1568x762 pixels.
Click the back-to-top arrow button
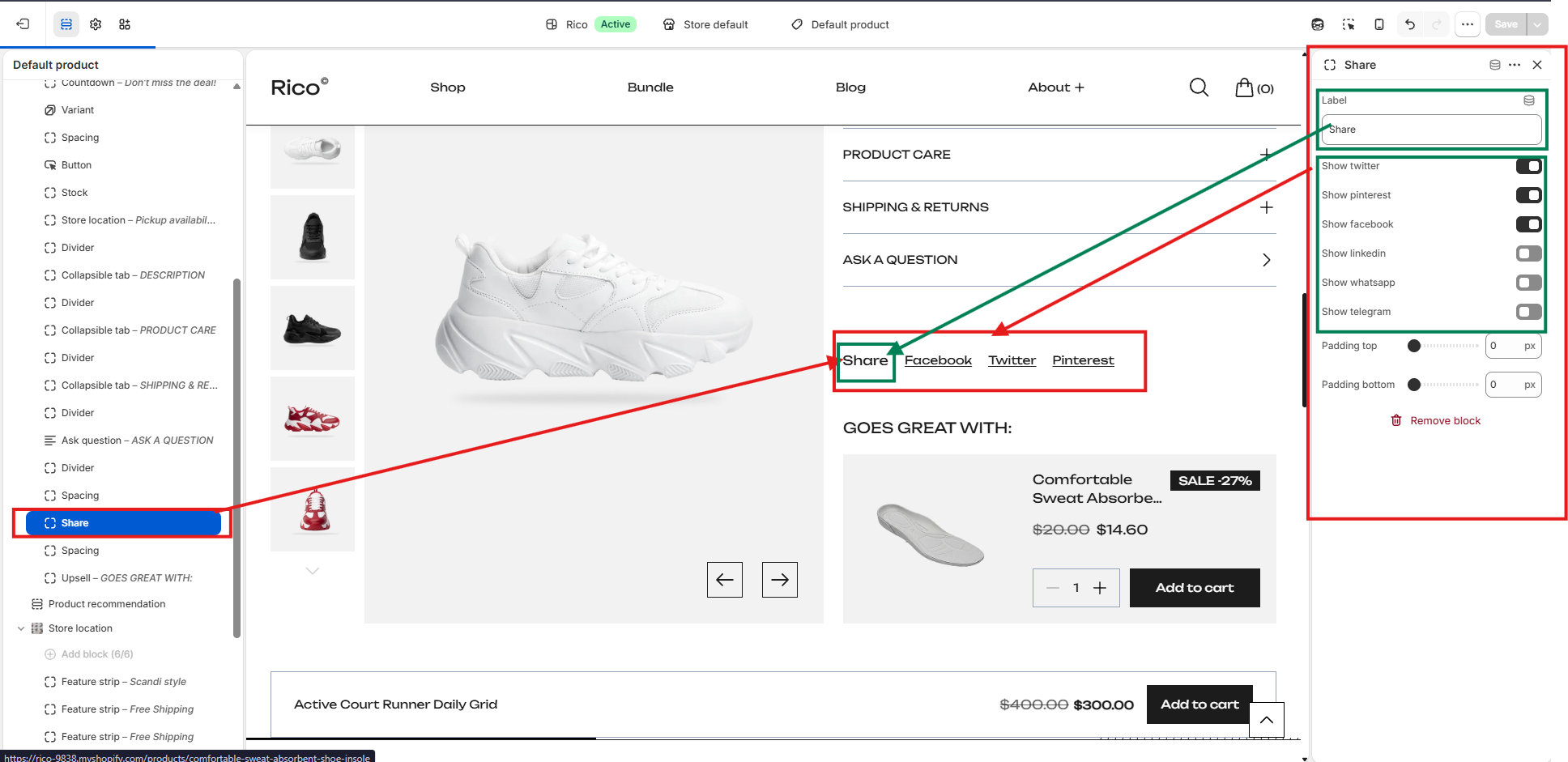pyautogui.click(x=1267, y=720)
